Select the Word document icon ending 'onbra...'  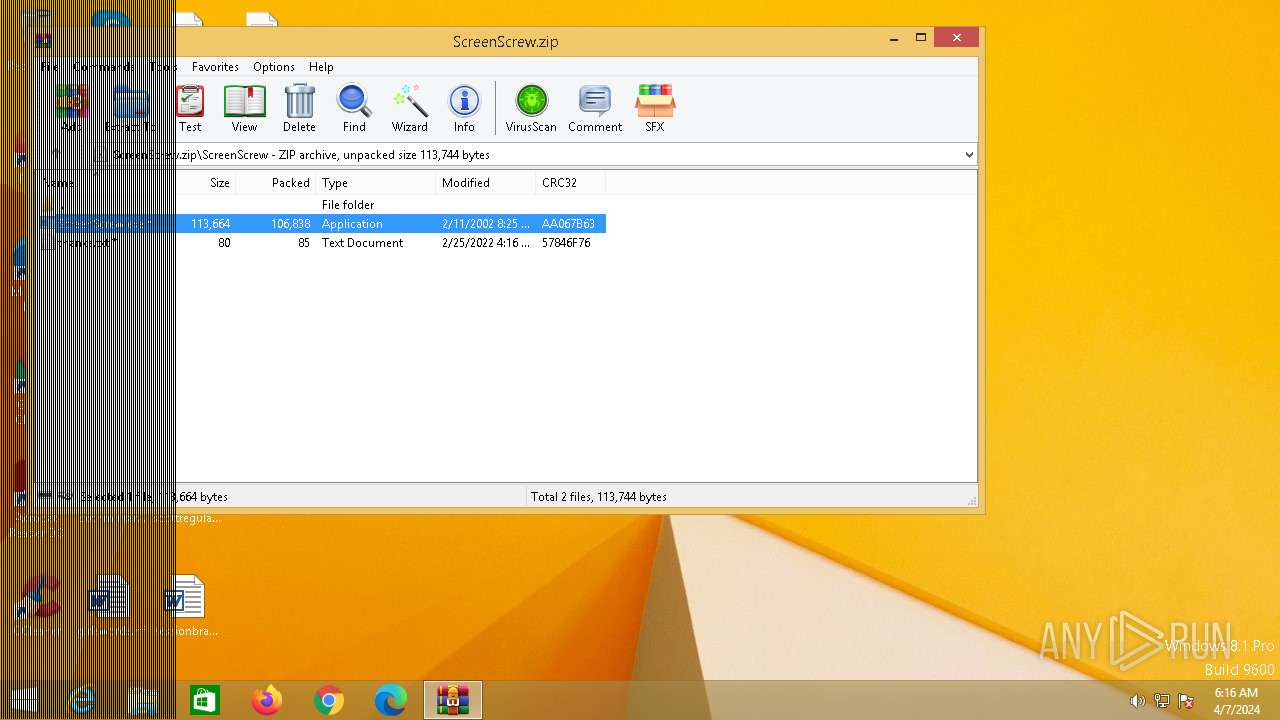coord(184,606)
